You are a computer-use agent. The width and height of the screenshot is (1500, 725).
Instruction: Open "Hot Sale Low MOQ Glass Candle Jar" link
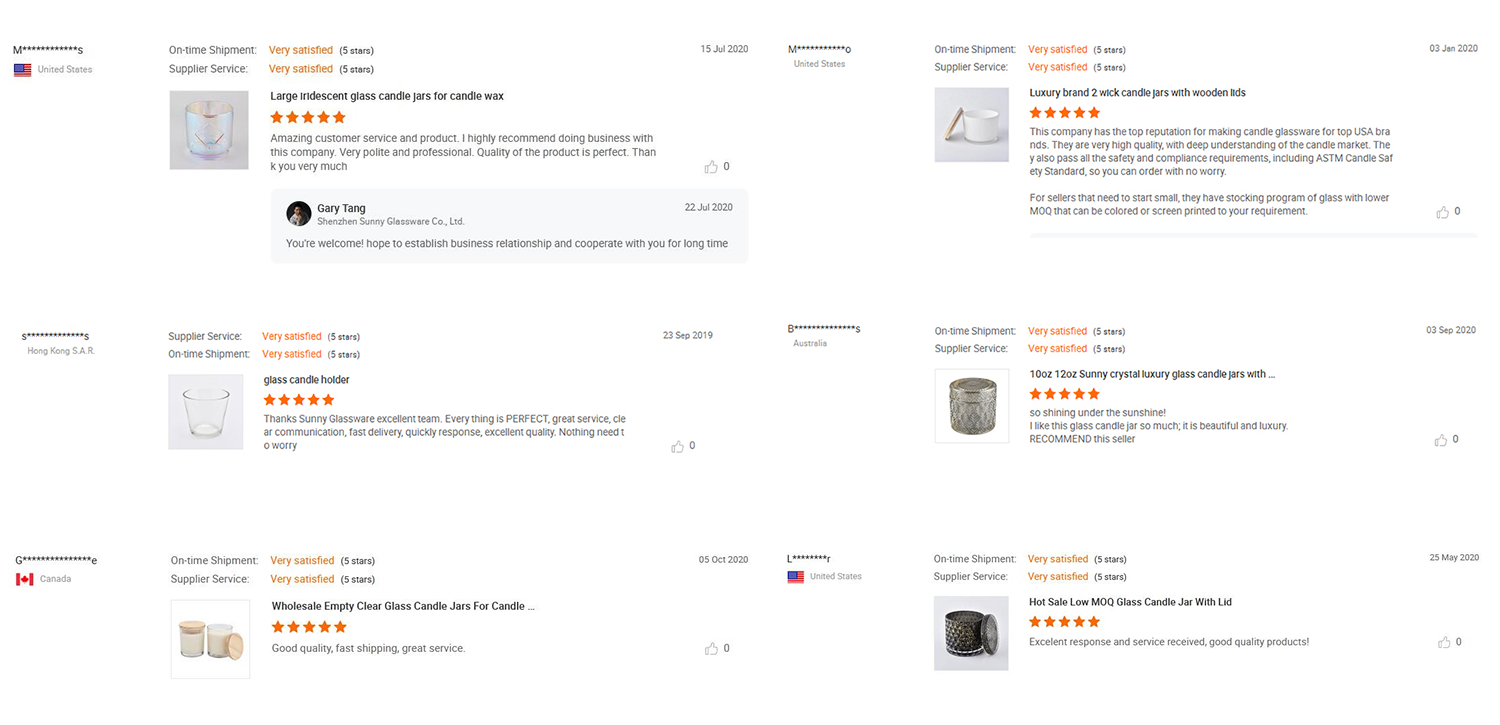click(1130, 602)
